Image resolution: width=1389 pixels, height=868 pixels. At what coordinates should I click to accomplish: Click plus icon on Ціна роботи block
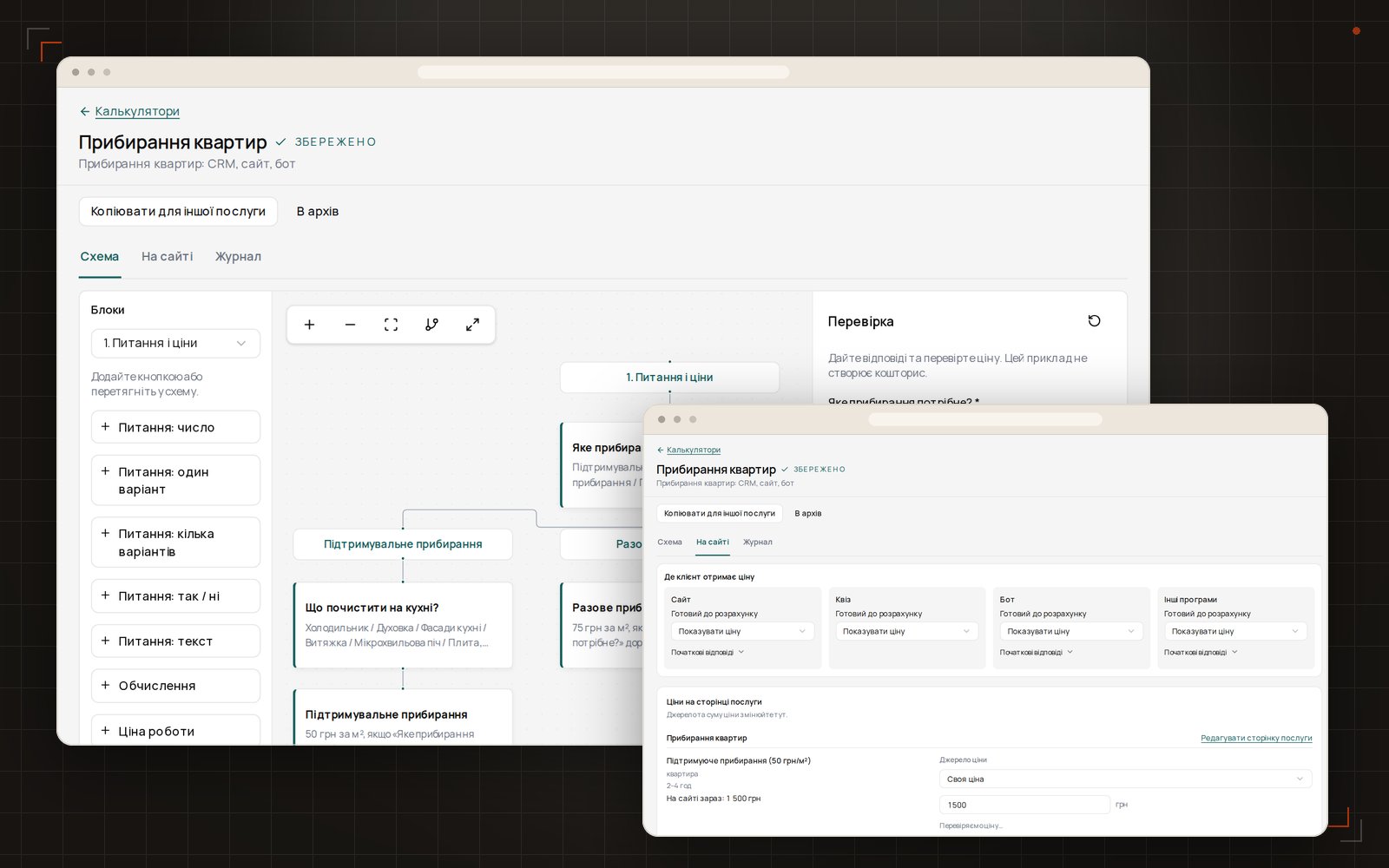[105, 731]
